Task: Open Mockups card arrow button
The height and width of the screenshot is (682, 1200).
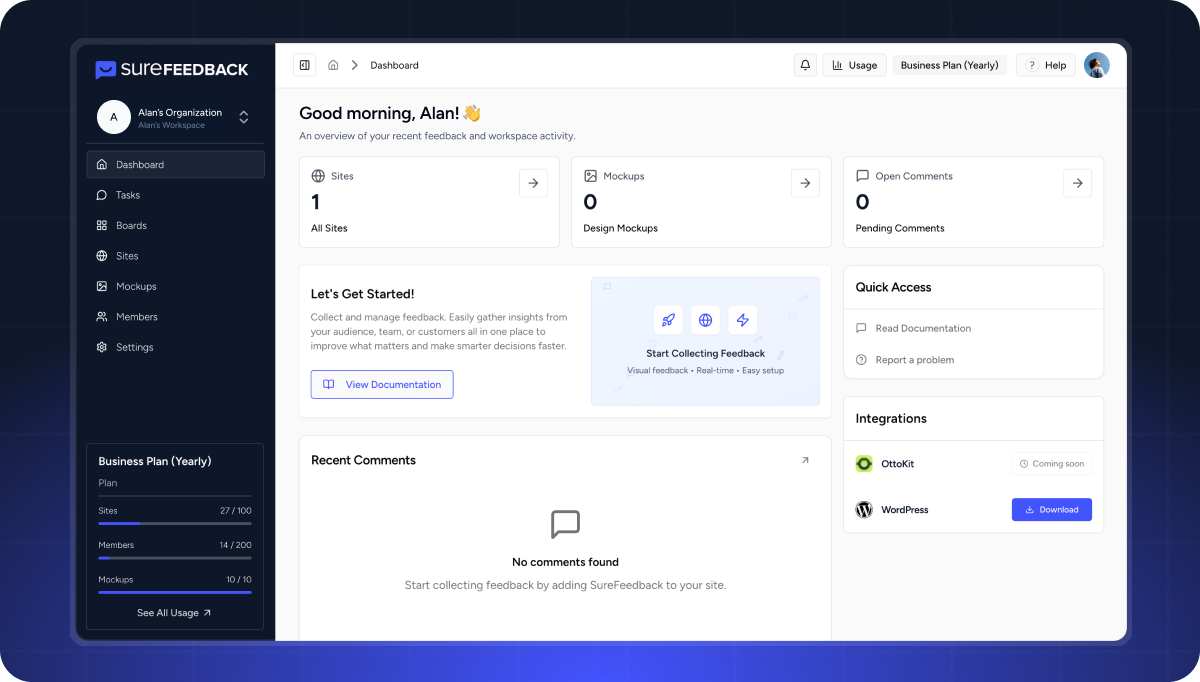Action: [x=805, y=183]
